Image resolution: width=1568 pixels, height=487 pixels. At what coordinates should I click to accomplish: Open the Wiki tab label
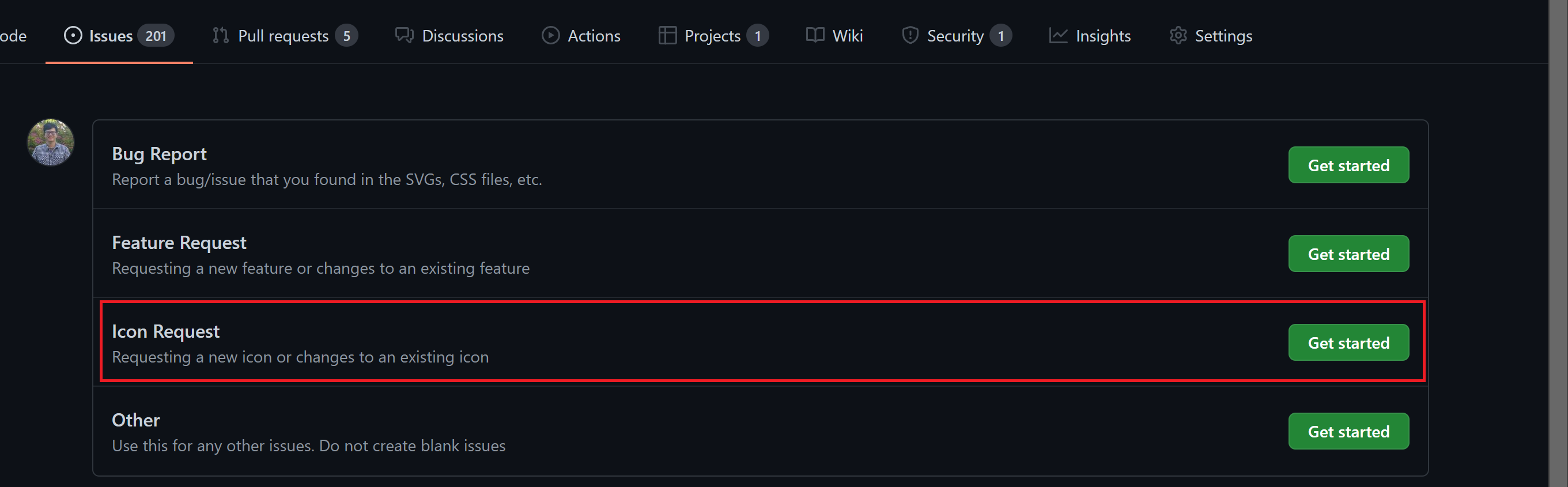[x=847, y=36]
